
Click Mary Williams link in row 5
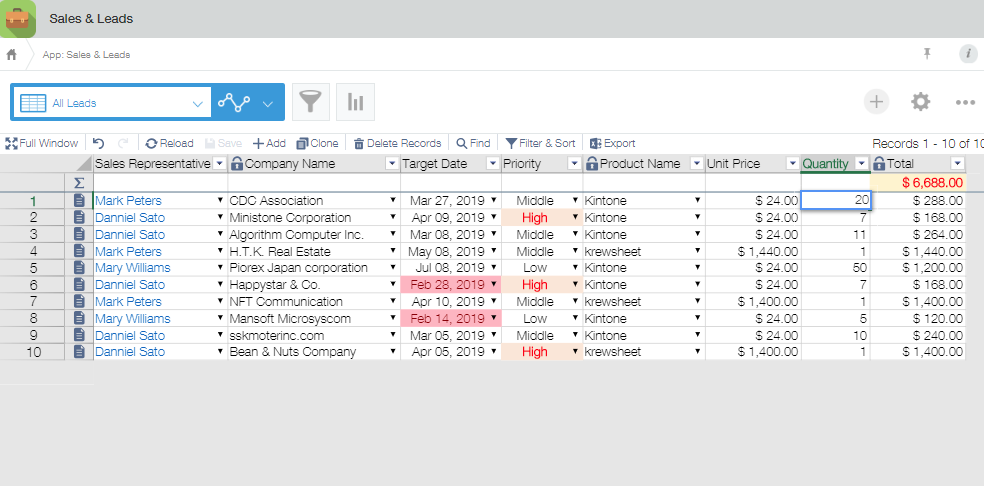click(132, 268)
